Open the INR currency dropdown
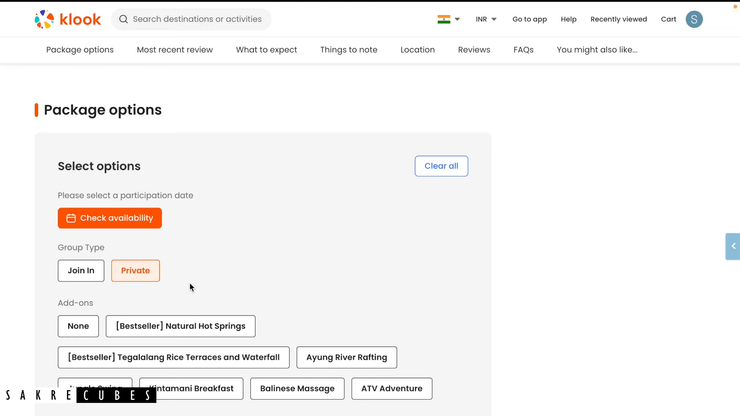The height and width of the screenshot is (416, 740). click(x=486, y=19)
